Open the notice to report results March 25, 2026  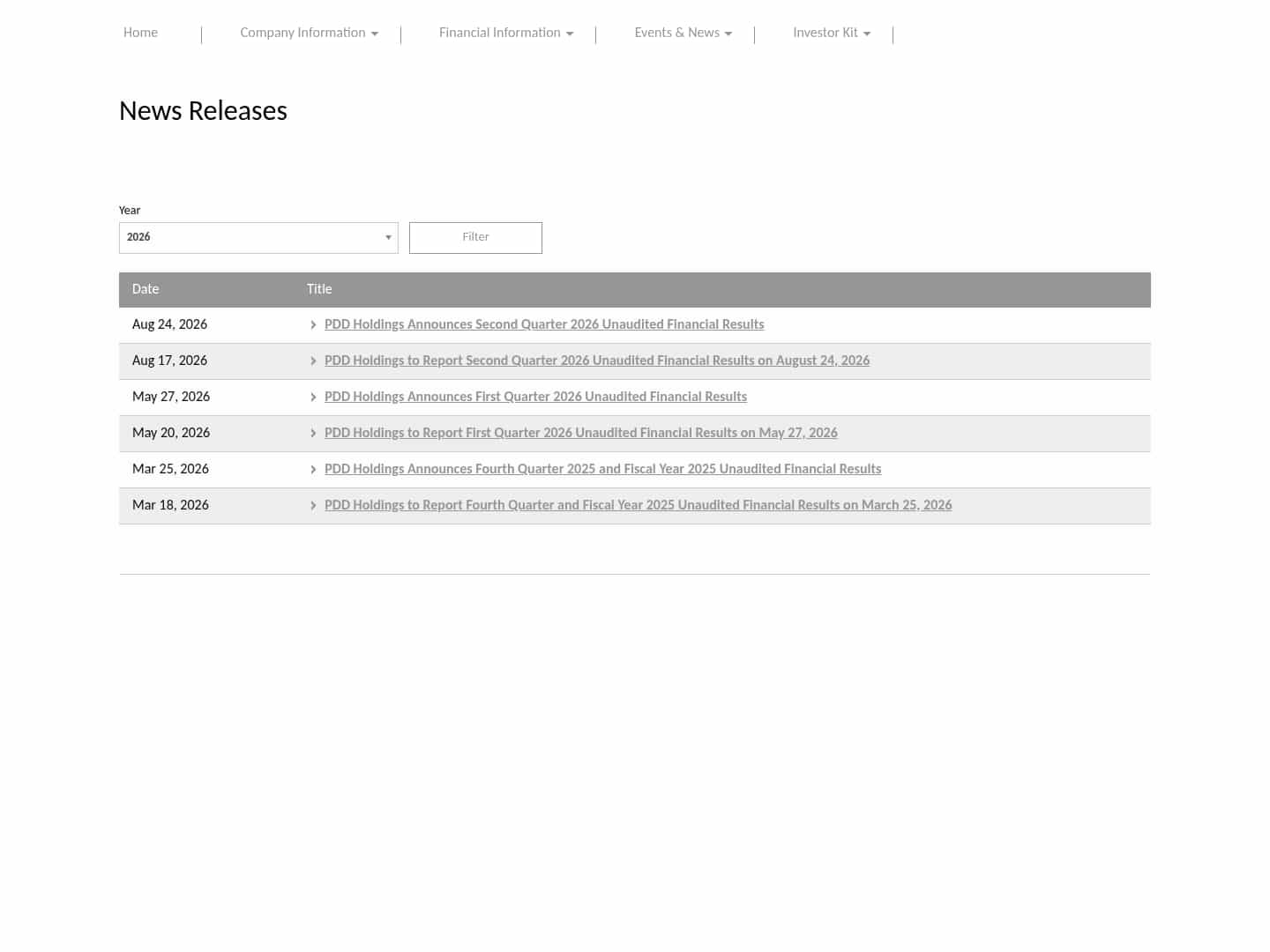[638, 505]
